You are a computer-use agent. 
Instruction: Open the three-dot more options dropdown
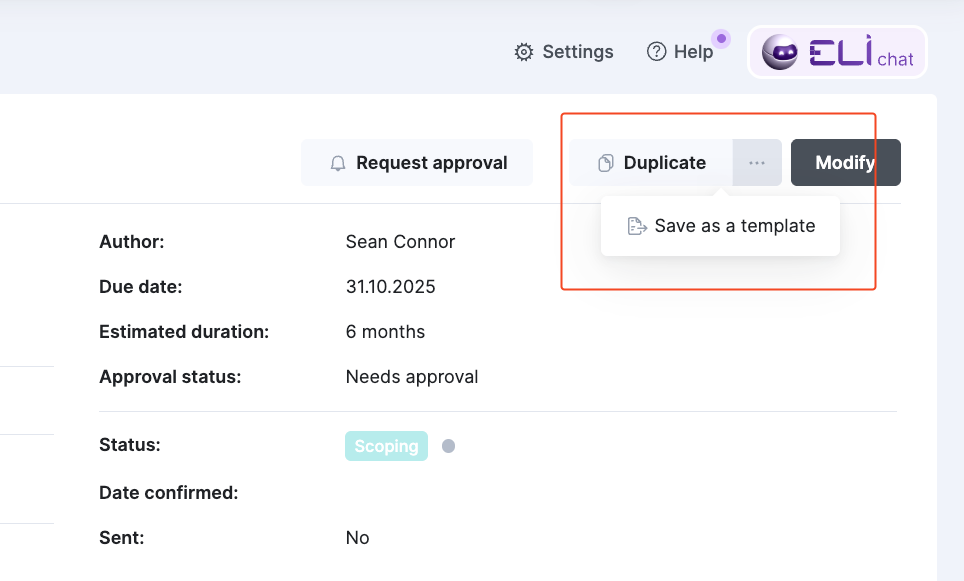(x=757, y=163)
